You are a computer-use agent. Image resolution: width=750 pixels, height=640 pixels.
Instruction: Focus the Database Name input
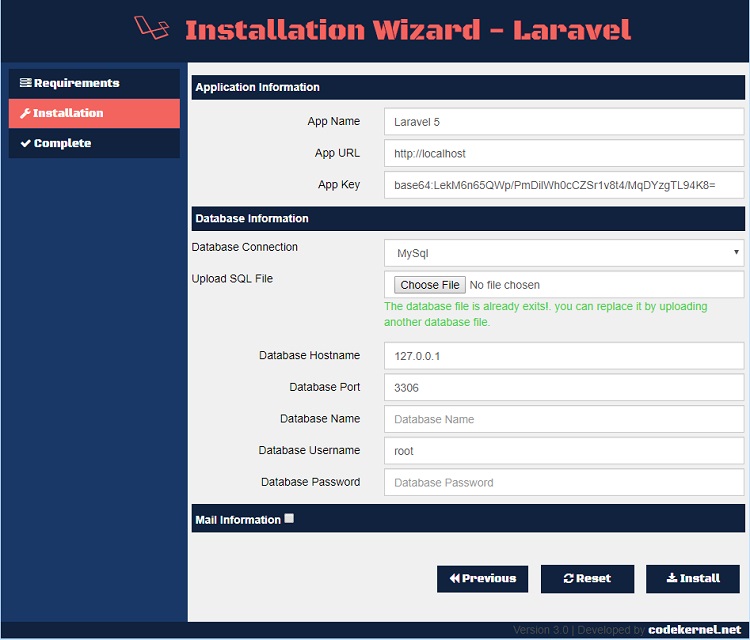(563, 419)
